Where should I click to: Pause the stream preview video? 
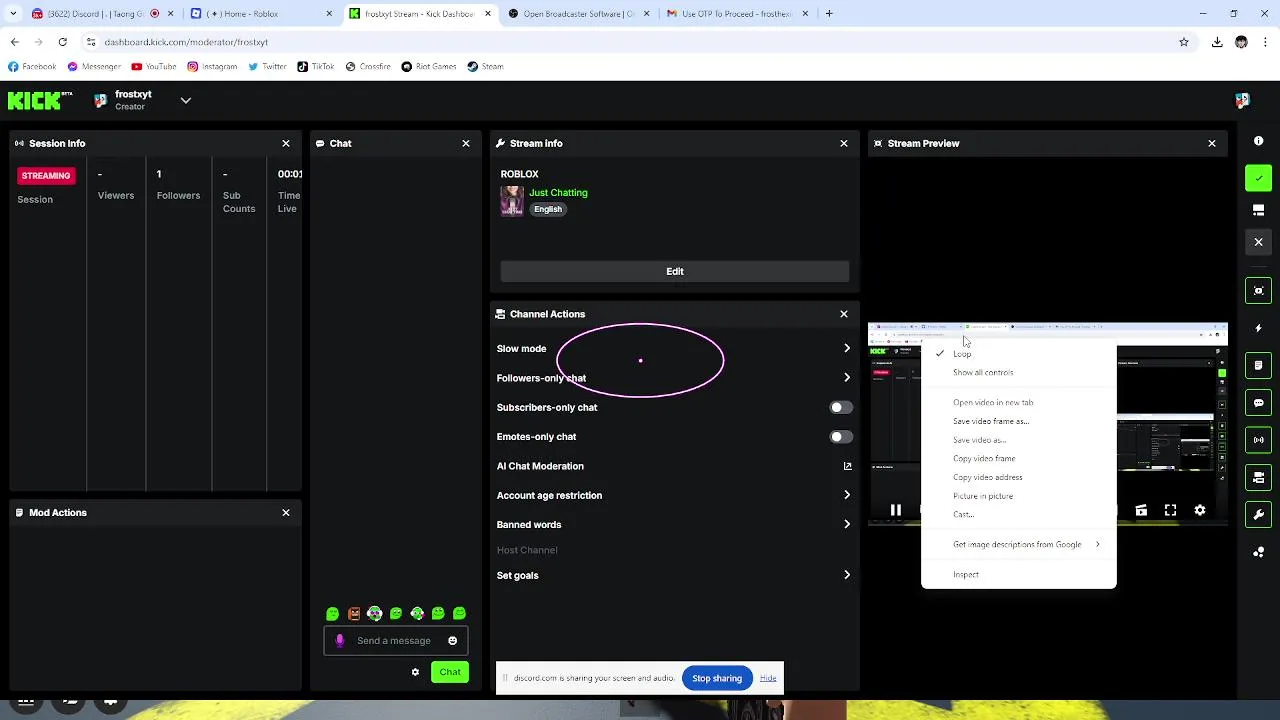tap(896, 510)
